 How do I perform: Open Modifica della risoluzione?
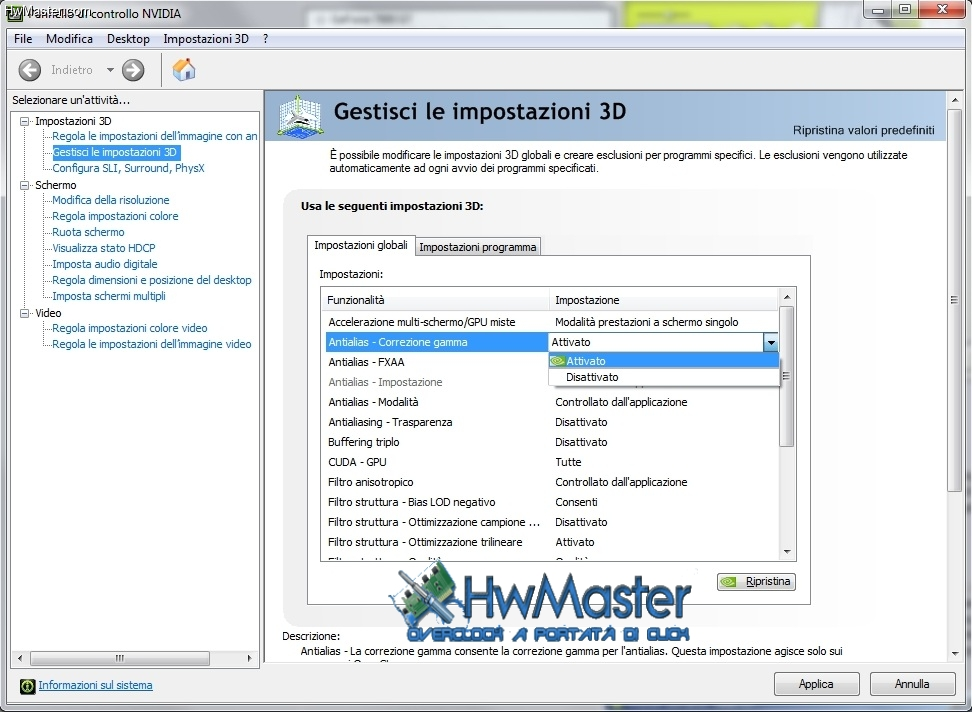click(111, 200)
